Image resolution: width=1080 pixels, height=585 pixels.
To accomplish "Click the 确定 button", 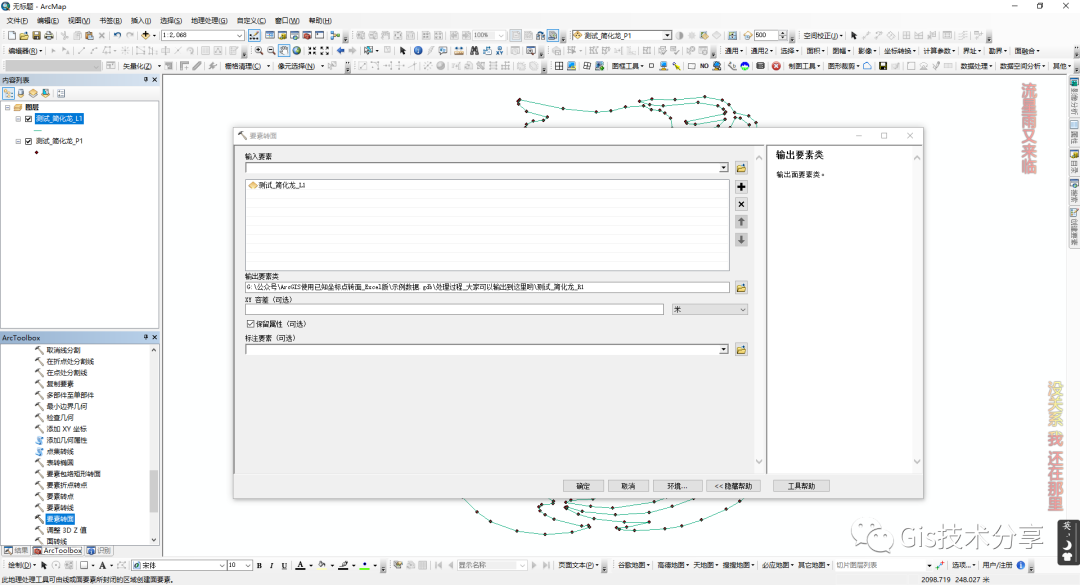I will click(582, 486).
